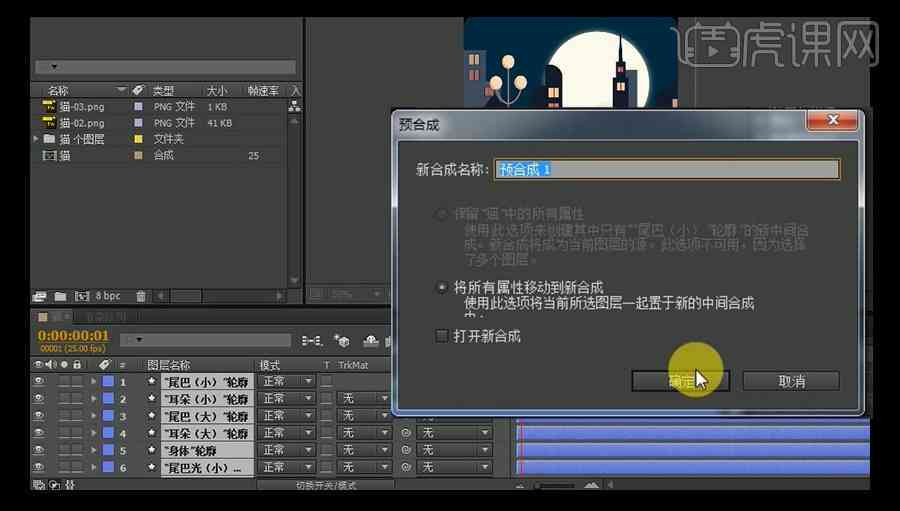This screenshot has width=900, height=511.
Task: Toggle the hide shy layers icon in the timeline
Action: [x=371, y=341]
